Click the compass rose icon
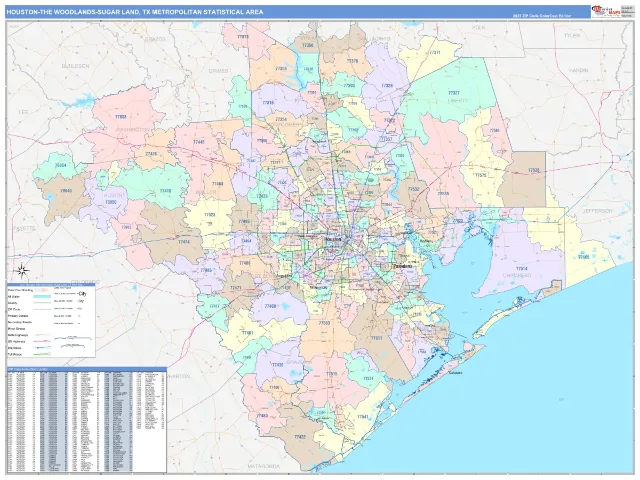This screenshot has height=480, width=640. click(22, 270)
